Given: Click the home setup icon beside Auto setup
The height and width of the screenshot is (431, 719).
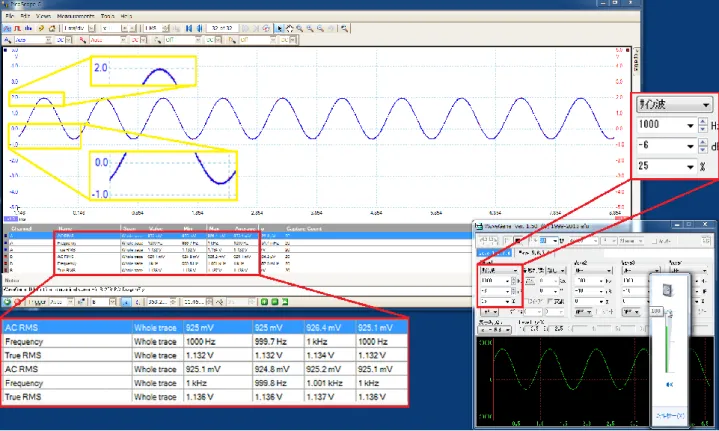Looking at the screenshot, I should click(x=52, y=28).
